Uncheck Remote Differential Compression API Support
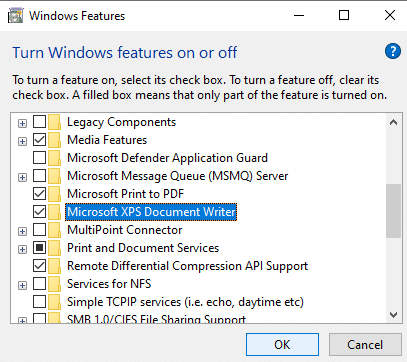 [39, 266]
